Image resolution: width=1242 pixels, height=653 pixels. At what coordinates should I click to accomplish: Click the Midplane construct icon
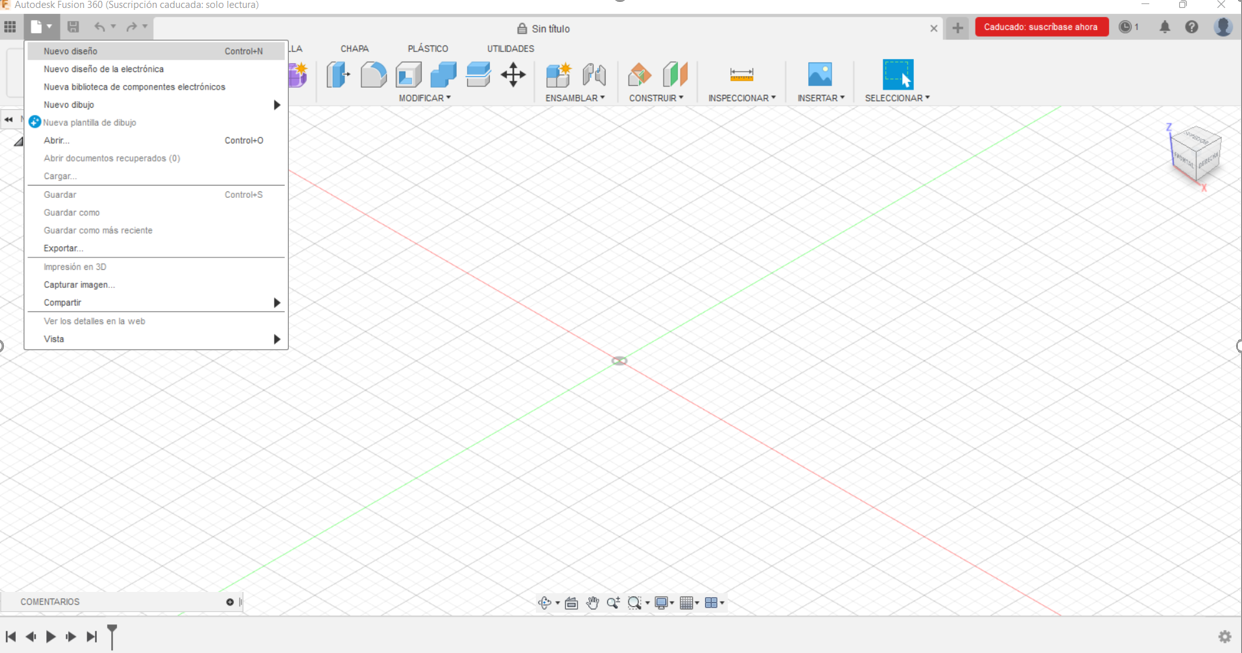[675, 75]
